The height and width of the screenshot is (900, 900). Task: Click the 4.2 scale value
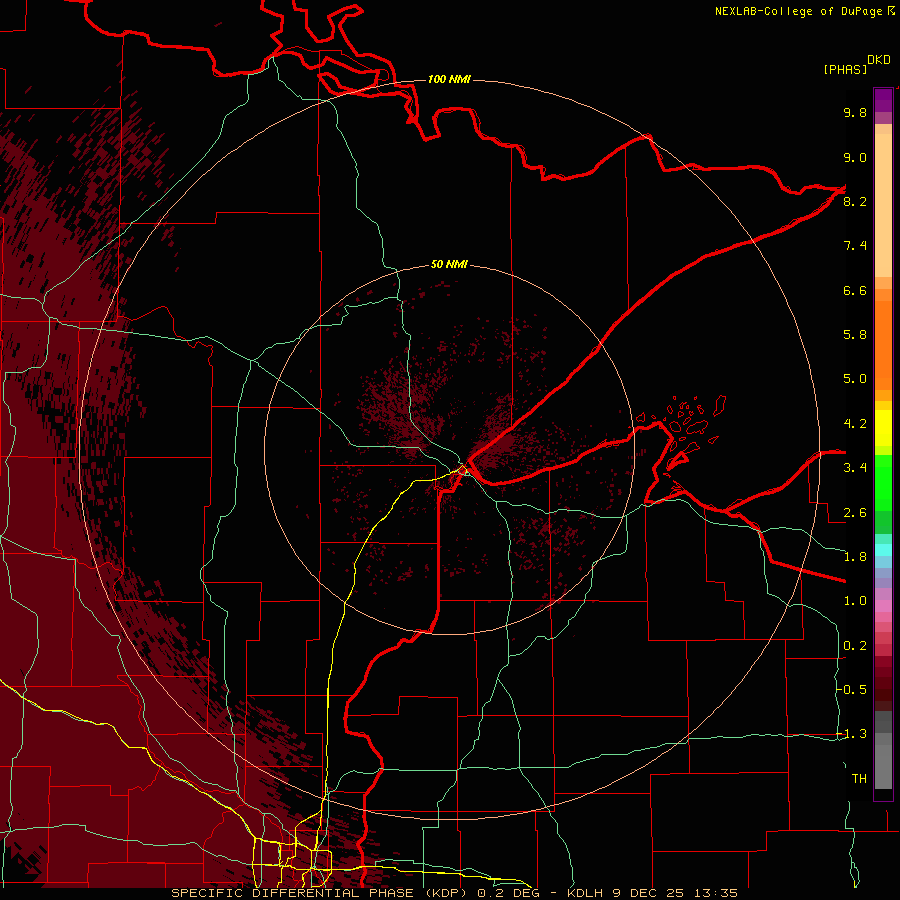pyautogui.click(x=855, y=424)
